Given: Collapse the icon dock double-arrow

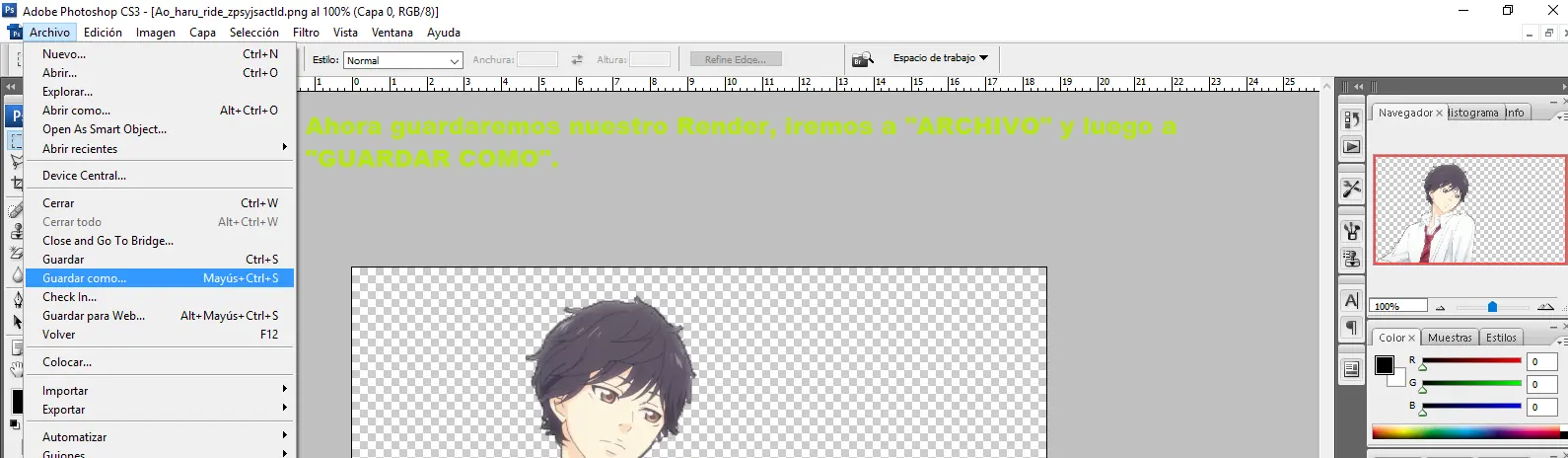Looking at the screenshot, I should [1359, 87].
